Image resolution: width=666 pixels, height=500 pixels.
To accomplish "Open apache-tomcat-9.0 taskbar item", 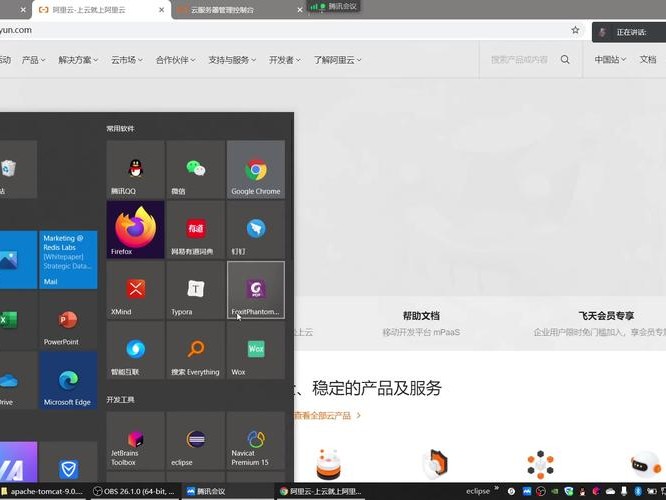I will coord(43,492).
